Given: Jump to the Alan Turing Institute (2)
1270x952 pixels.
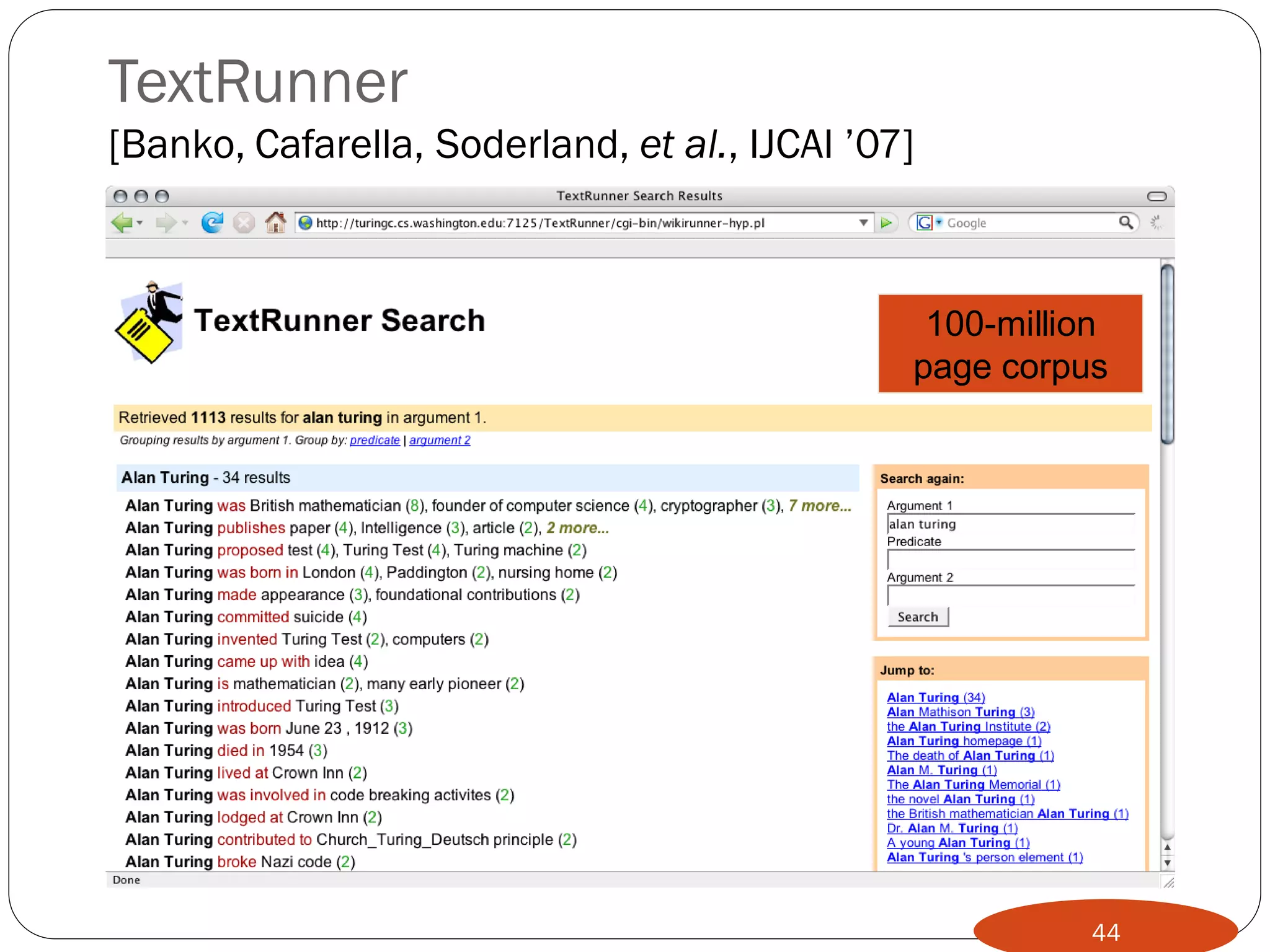Looking at the screenshot, I should (x=969, y=726).
